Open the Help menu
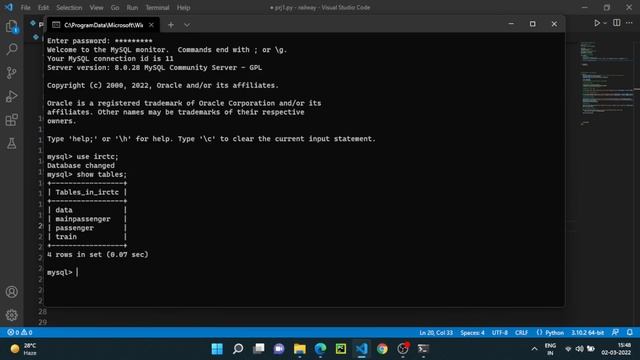The width and height of the screenshot is (640, 360). (x=183, y=7)
